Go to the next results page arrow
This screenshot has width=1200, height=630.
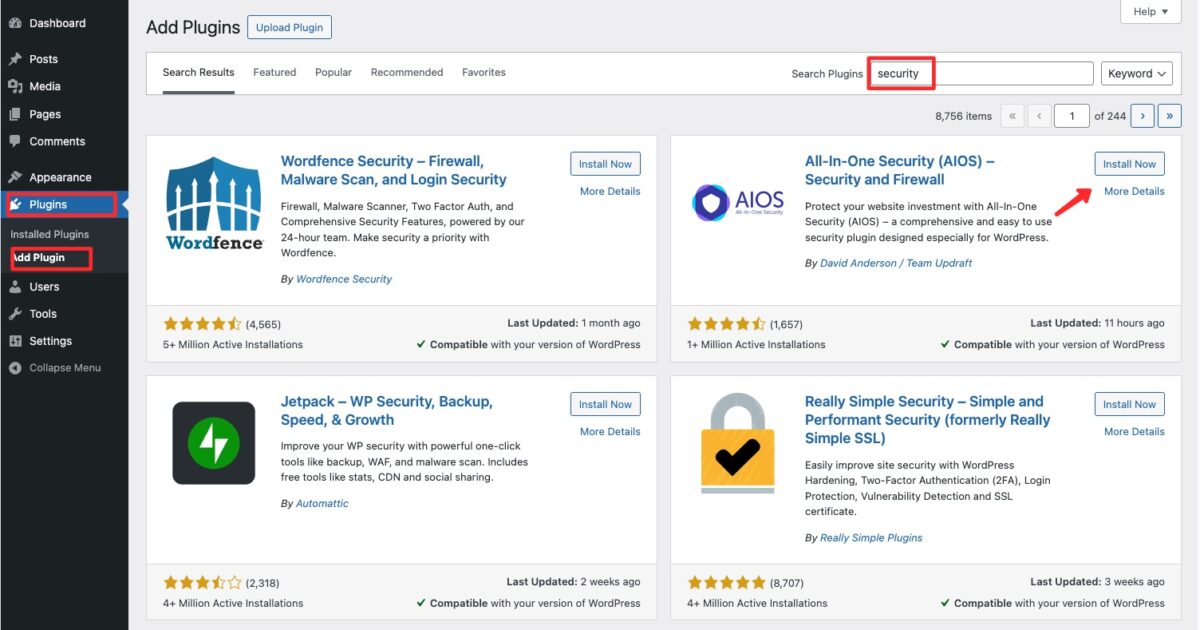tap(1143, 116)
